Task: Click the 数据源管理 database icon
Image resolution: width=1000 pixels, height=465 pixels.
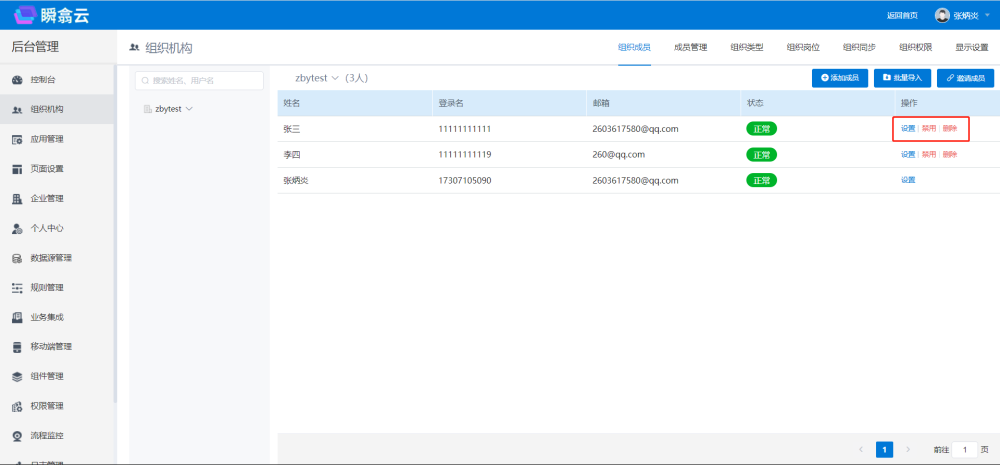Action: (17, 258)
